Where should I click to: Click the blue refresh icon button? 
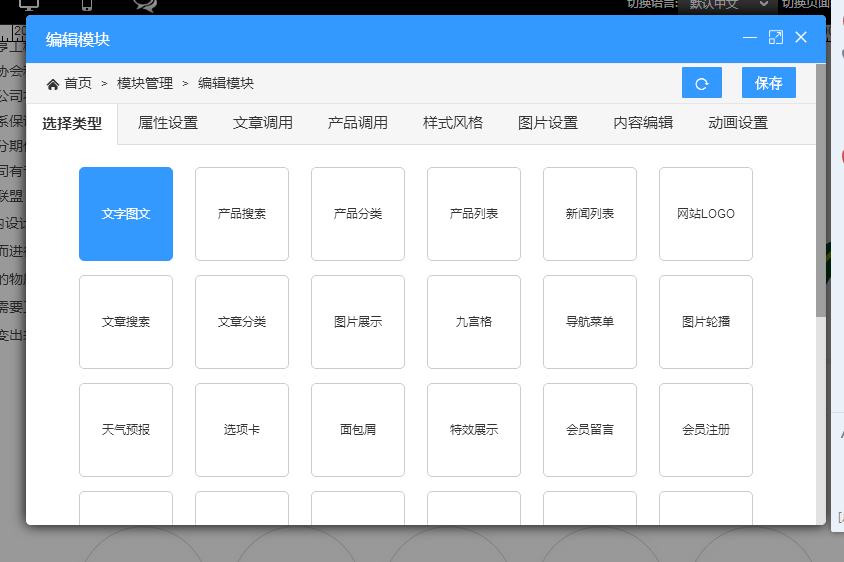coord(701,83)
